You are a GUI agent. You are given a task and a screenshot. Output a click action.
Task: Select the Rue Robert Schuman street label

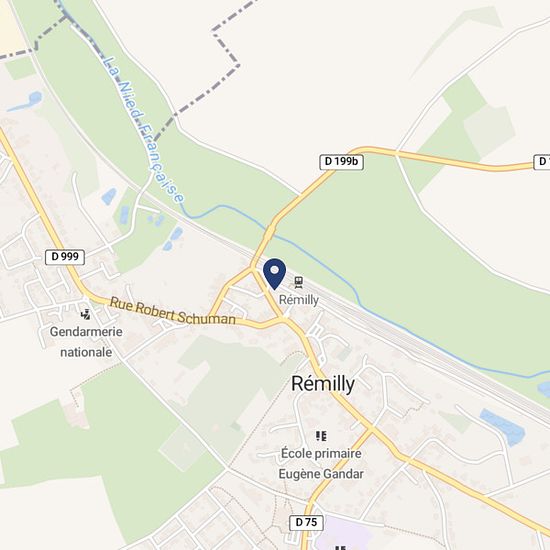(x=172, y=311)
